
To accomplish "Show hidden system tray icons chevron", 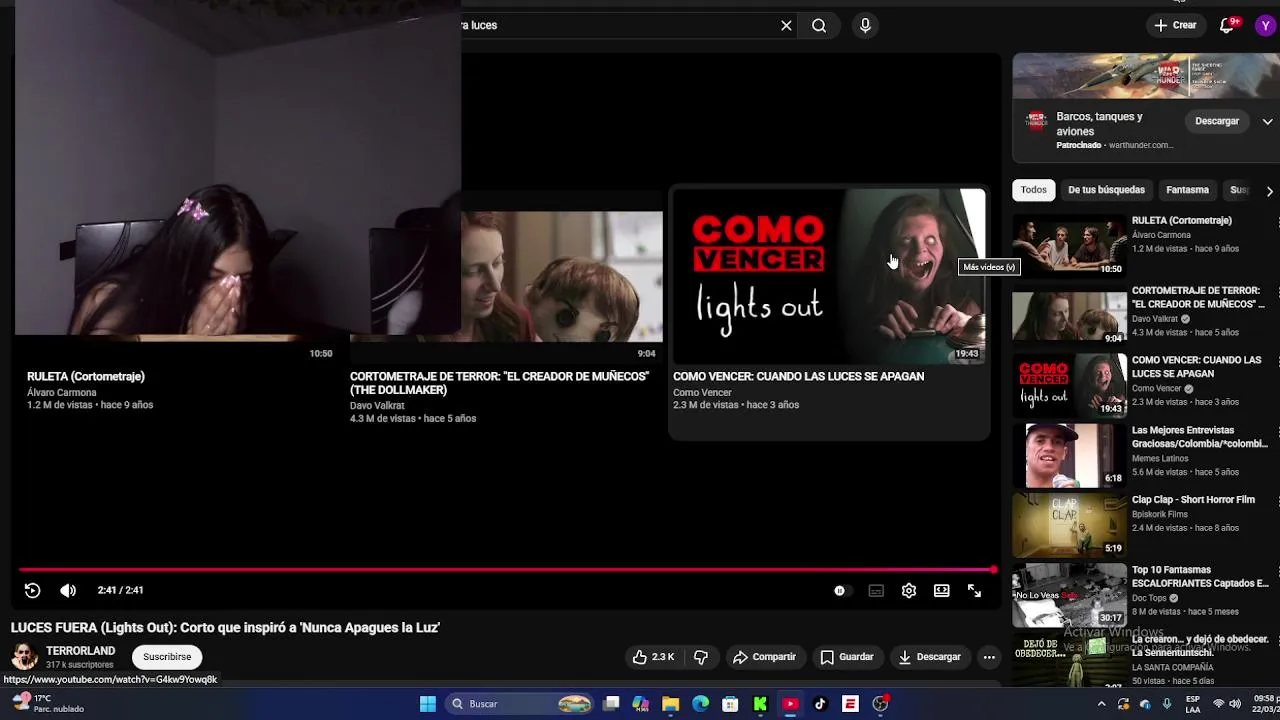I will (1101, 704).
